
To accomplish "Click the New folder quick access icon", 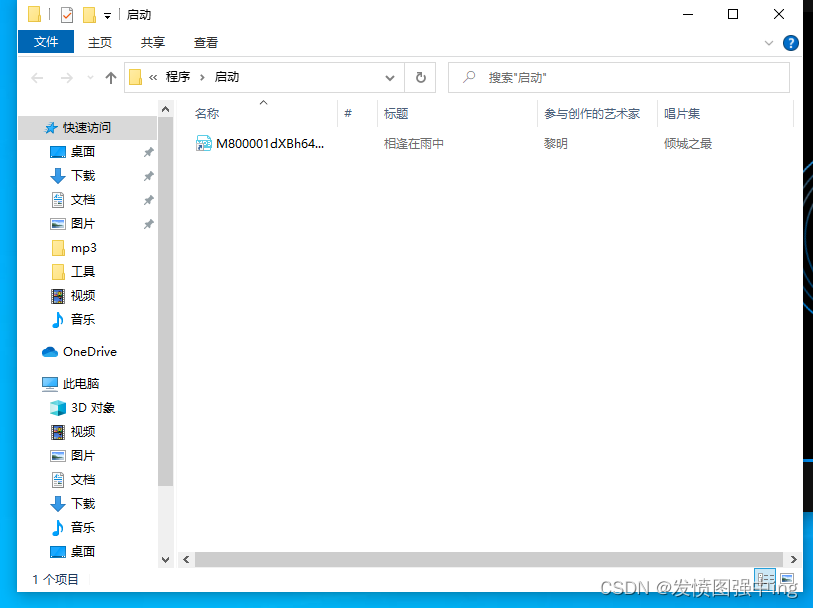I will tap(89, 15).
